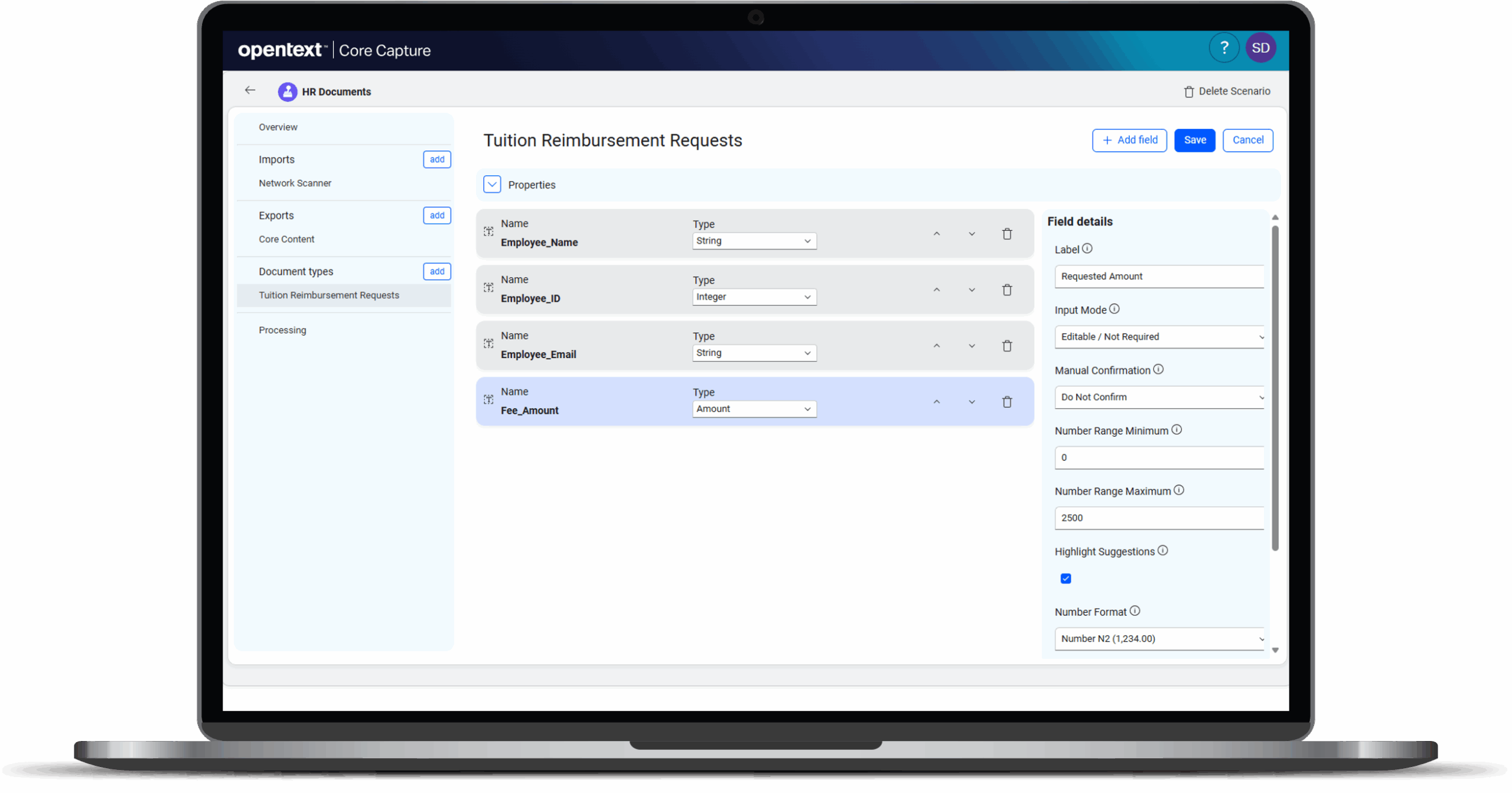
Task: Delete the Employee_ID field with trash icon
Action: point(1007,290)
